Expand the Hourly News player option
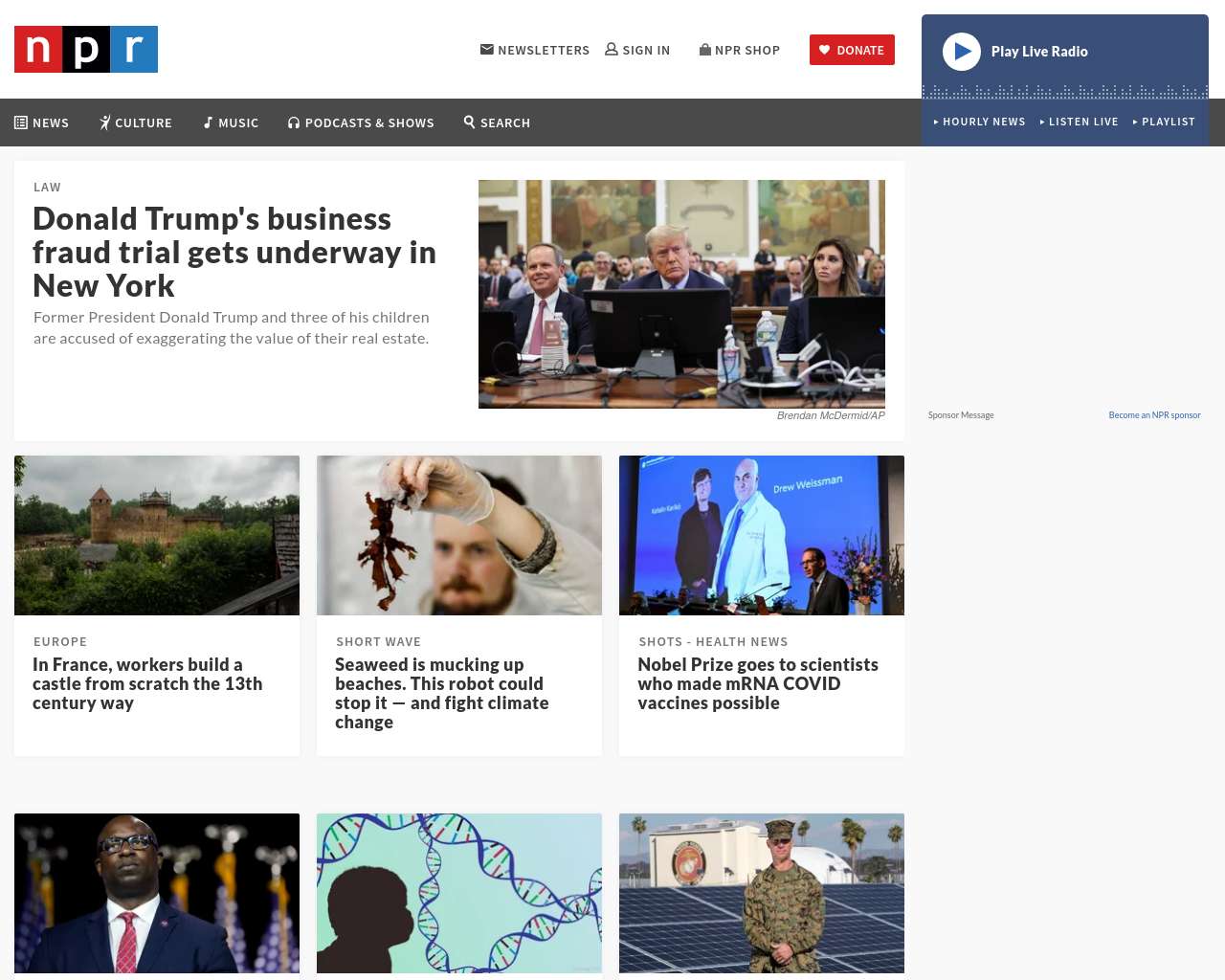The image size is (1225, 980). coord(979,122)
